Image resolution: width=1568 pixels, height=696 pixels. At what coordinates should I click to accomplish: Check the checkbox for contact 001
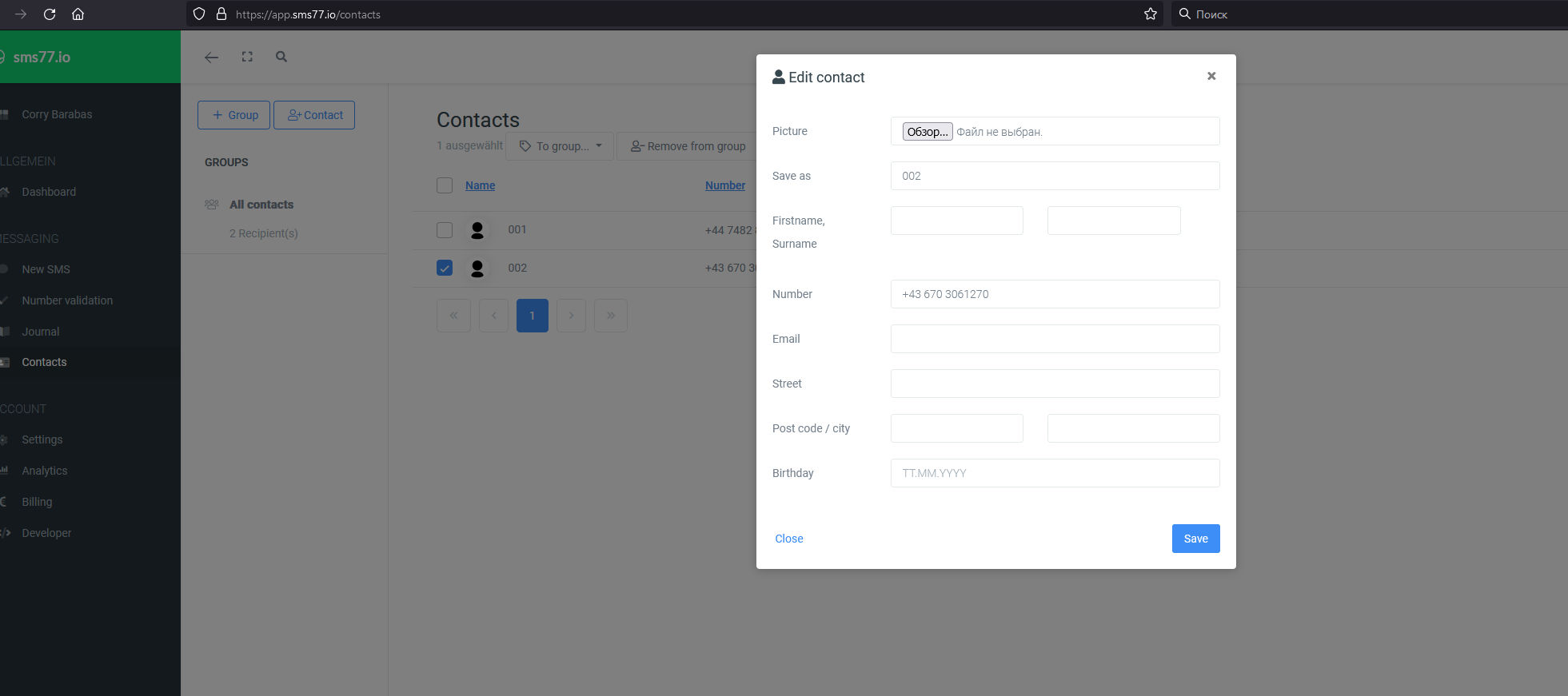coord(445,230)
